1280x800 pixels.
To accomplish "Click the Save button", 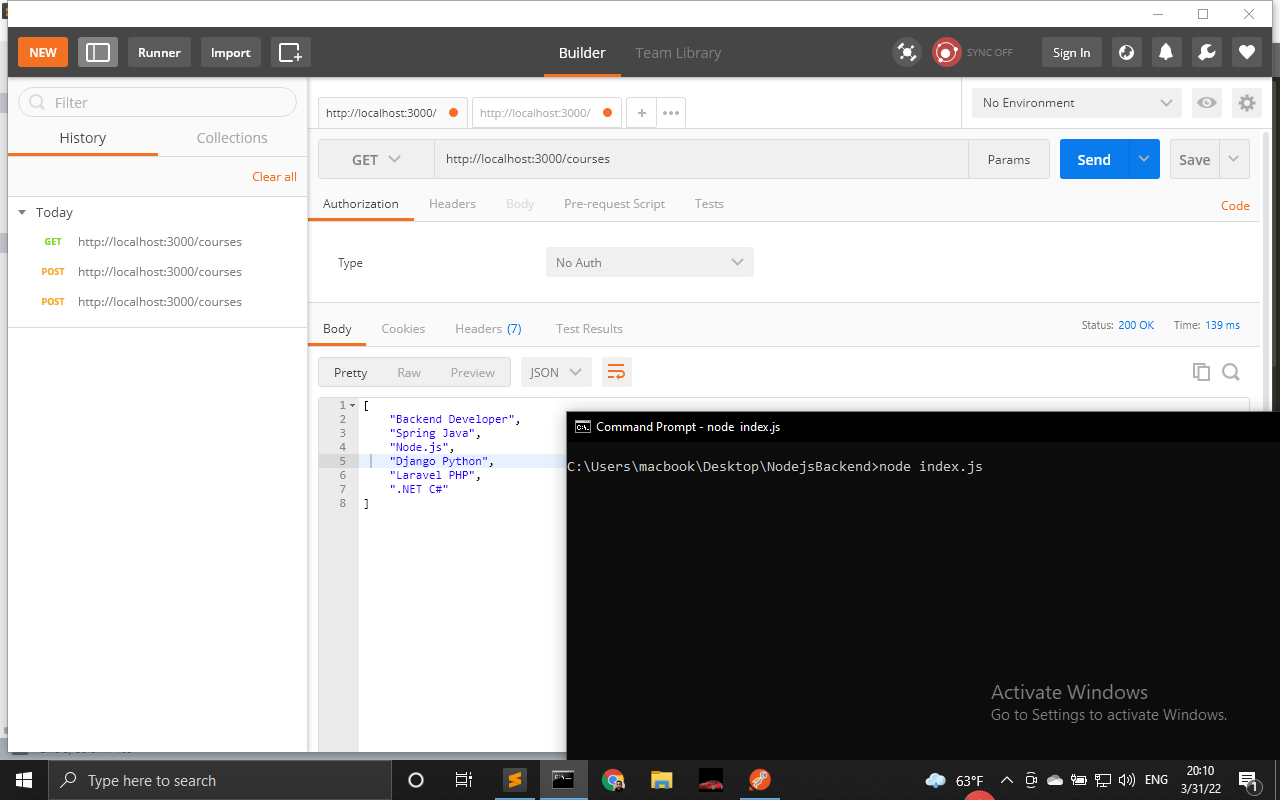I will (x=1194, y=159).
